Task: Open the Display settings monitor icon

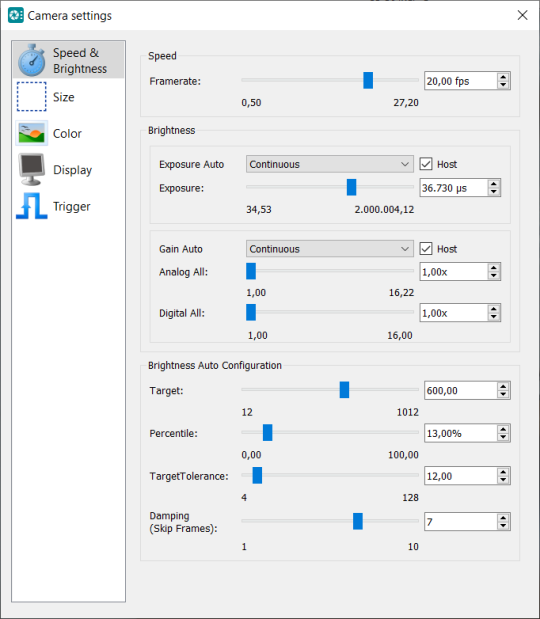Action: pyautogui.click(x=32, y=170)
